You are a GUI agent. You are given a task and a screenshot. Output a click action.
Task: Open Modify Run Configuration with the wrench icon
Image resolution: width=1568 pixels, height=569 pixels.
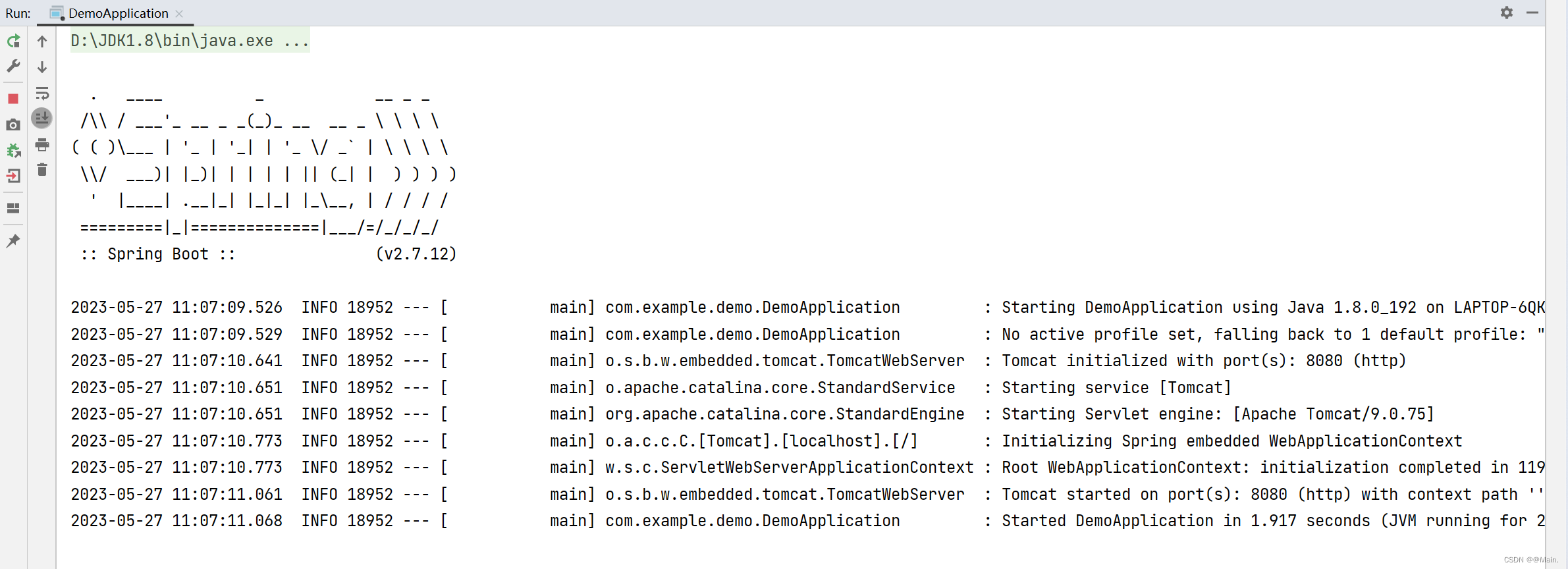[13, 66]
